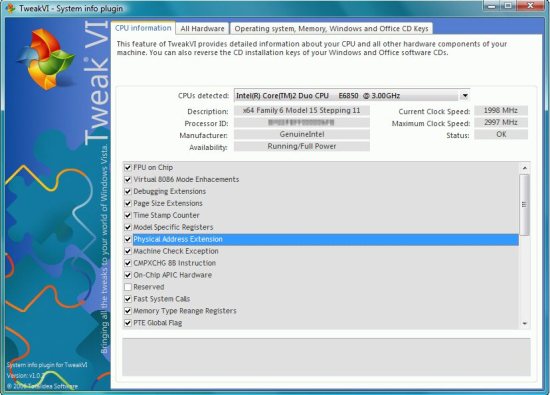Click the Availability field Running/Full Power
Image resolution: width=550 pixels, height=395 pixels.
tap(302, 146)
